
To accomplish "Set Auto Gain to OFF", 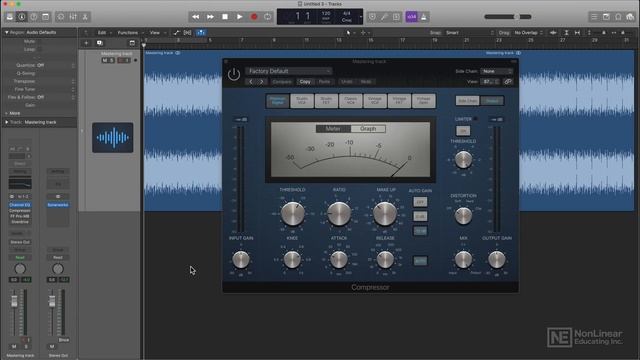I will [x=420, y=202].
